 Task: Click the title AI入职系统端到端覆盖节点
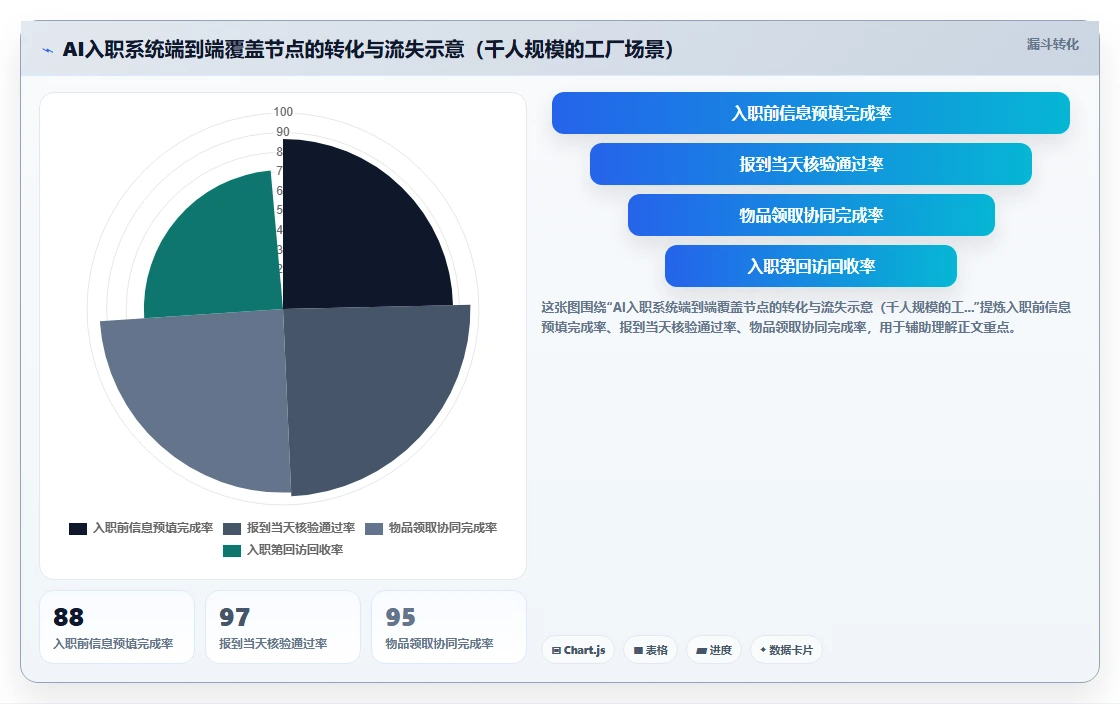[369, 49]
